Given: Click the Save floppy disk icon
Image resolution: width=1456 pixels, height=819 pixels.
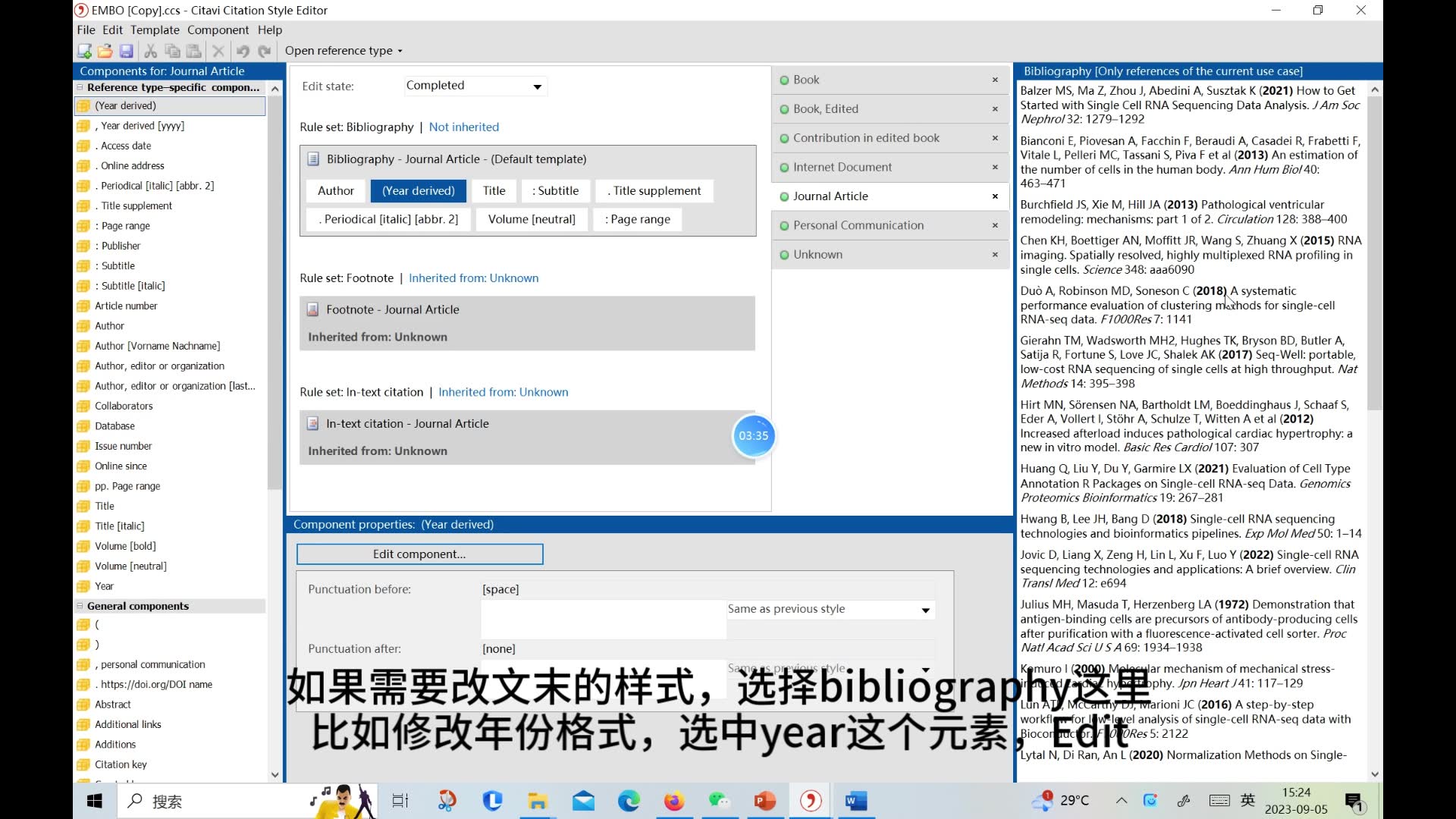Looking at the screenshot, I should [127, 51].
